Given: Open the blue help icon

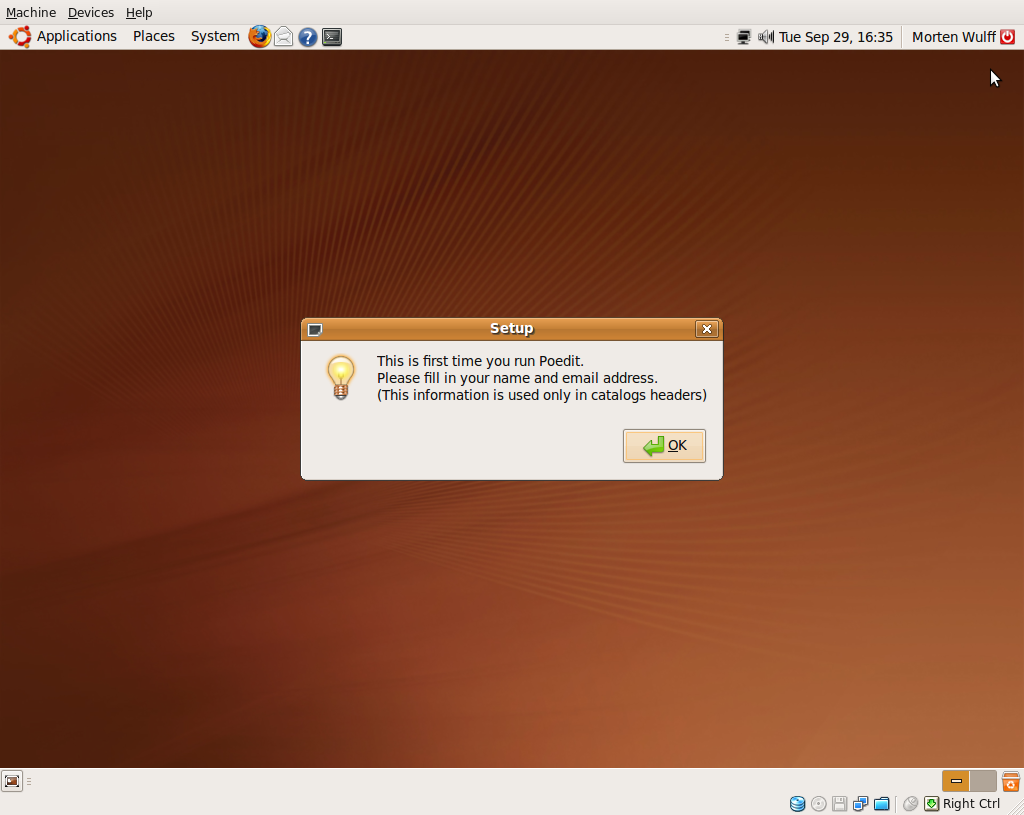Looking at the screenshot, I should (308, 37).
